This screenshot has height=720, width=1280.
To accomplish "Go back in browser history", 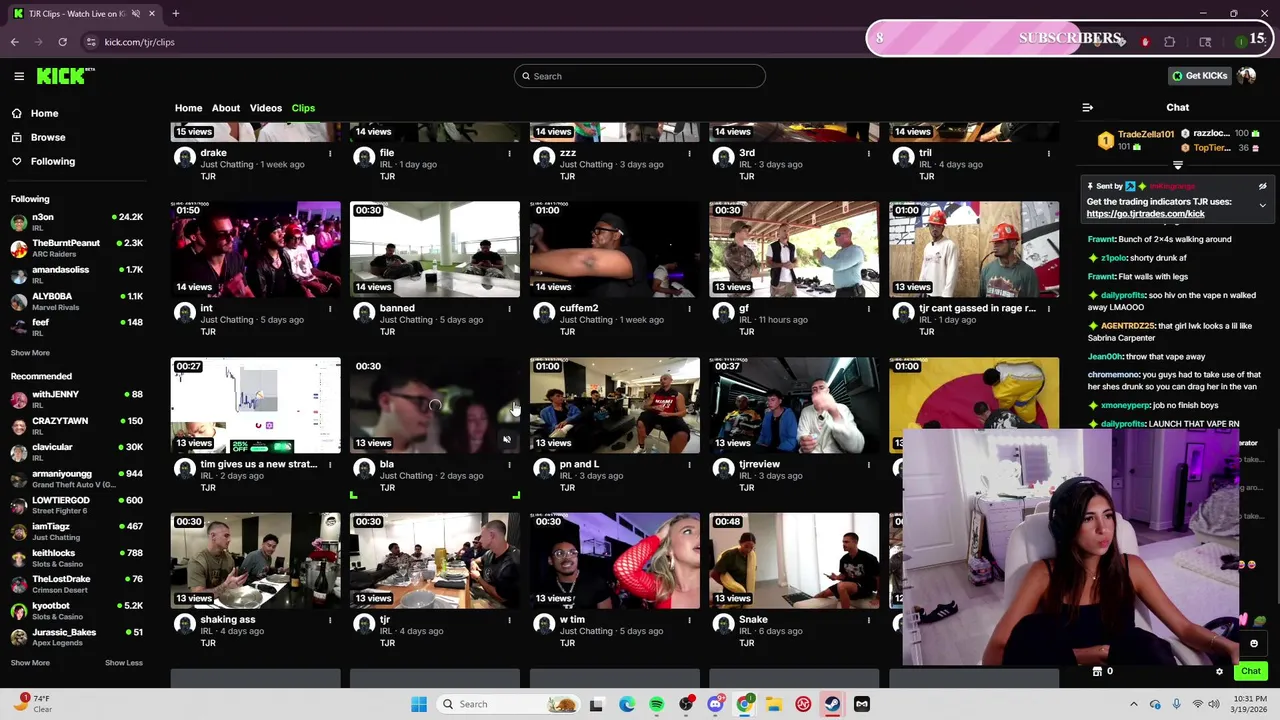I will 14,42.
